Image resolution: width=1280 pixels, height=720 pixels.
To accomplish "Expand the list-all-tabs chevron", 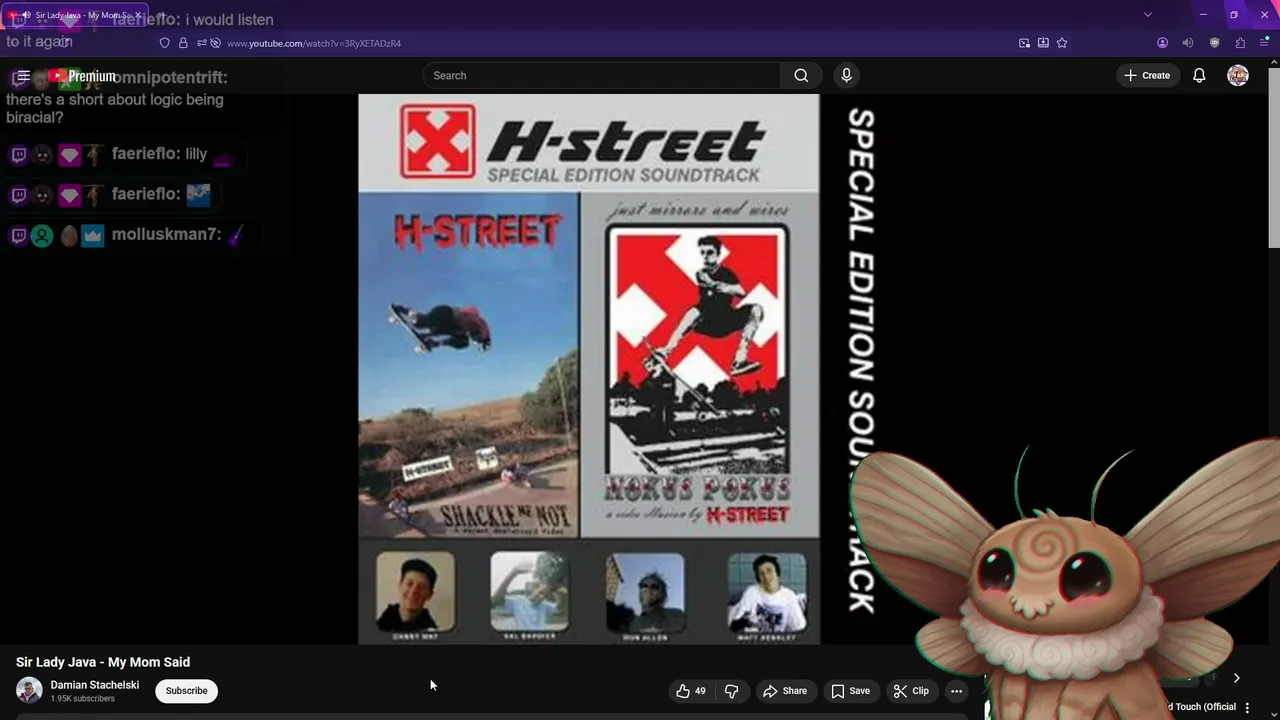I will click(1148, 14).
